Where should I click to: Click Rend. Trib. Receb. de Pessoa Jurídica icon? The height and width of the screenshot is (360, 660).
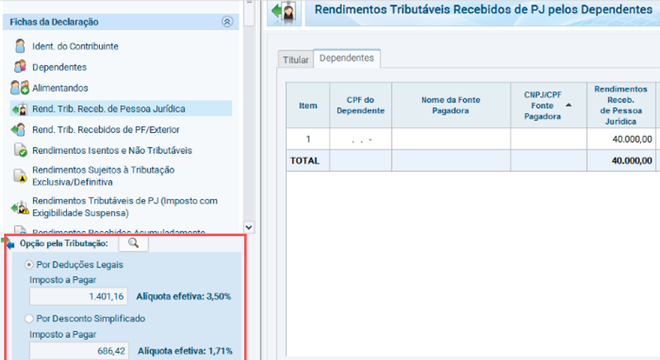(20, 109)
